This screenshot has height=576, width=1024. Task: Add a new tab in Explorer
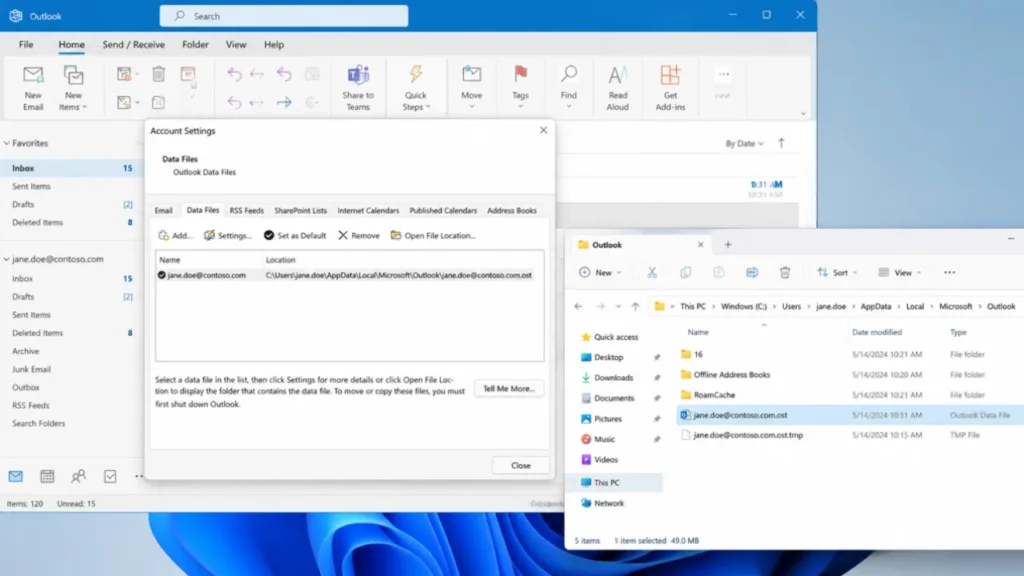click(x=728, y=245)
